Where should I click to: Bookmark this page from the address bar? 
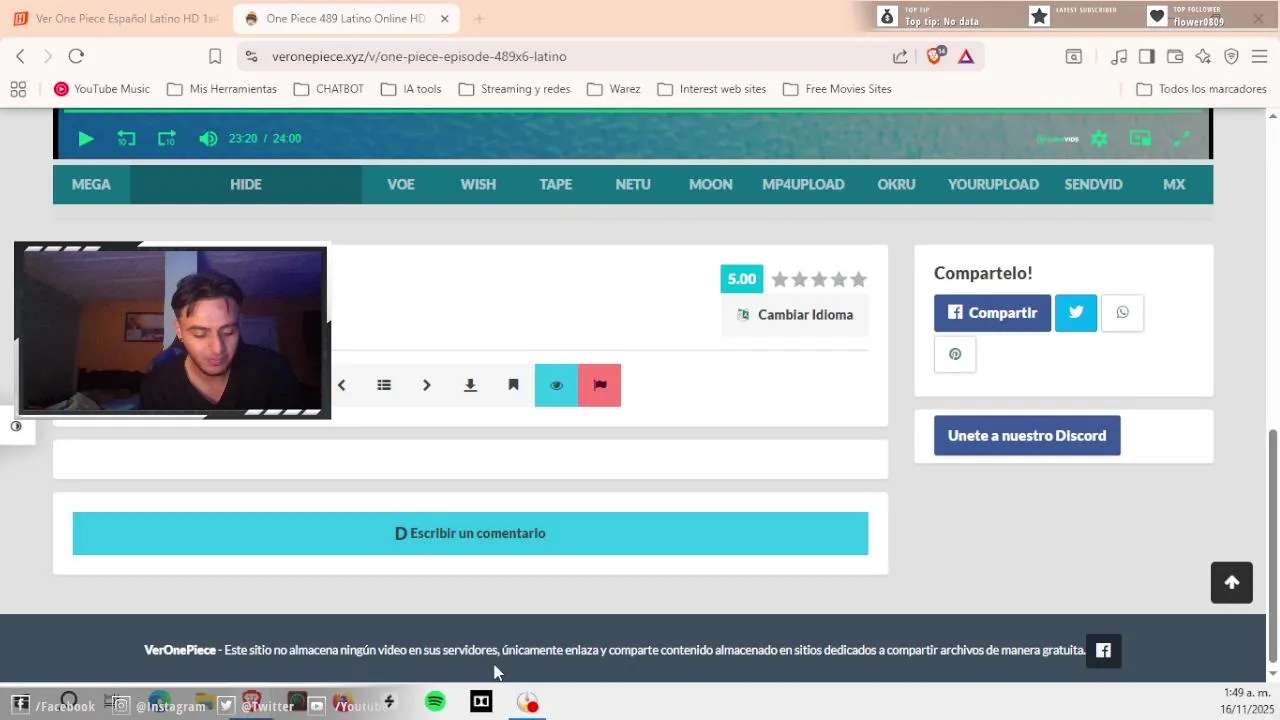pyautogui.click(x=215, y=56)
